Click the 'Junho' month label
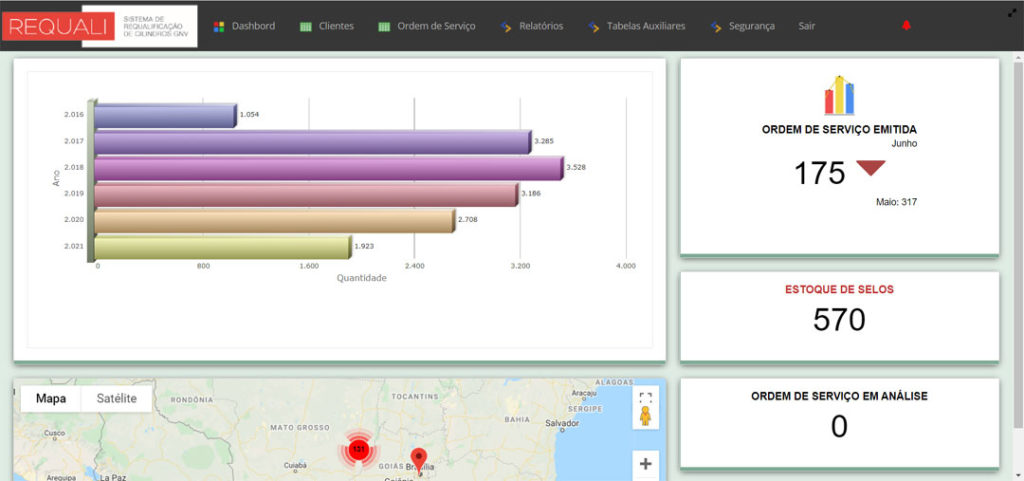 904,144
